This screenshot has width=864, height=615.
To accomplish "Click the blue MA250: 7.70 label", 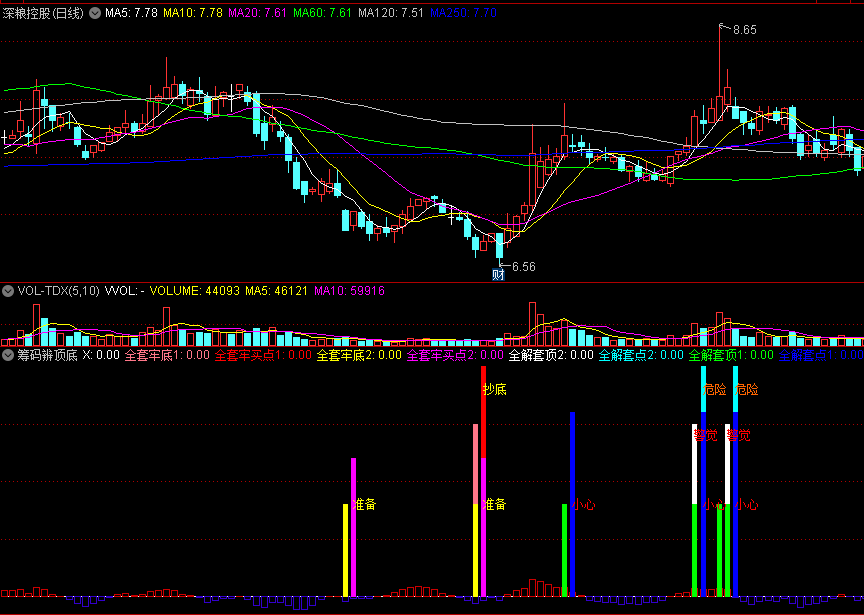I will pyautogui.click(x=463, y=13).
